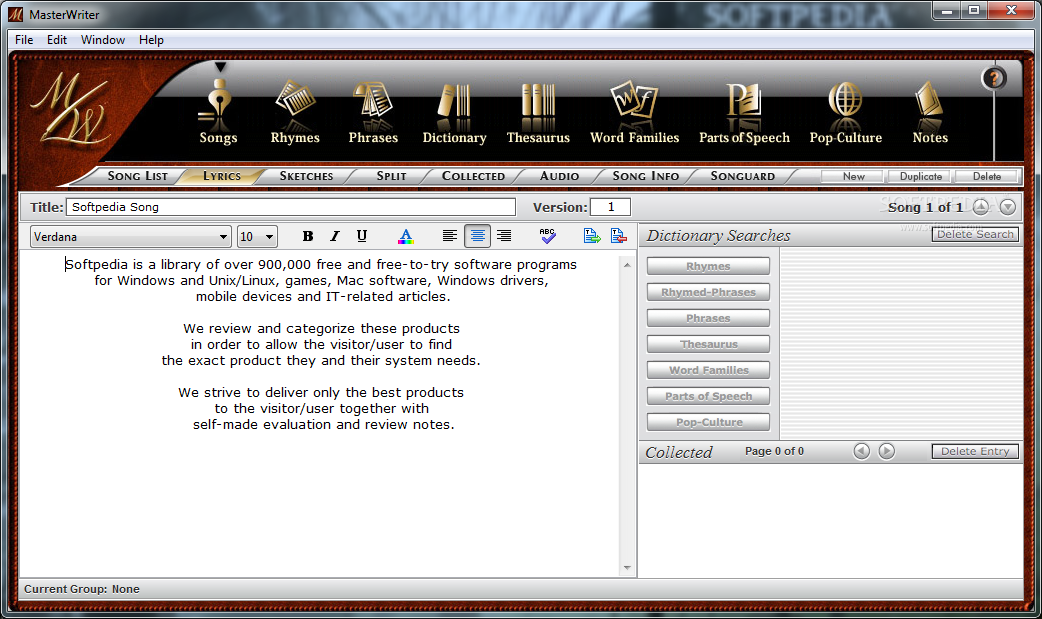Click the Version number field

610,207
